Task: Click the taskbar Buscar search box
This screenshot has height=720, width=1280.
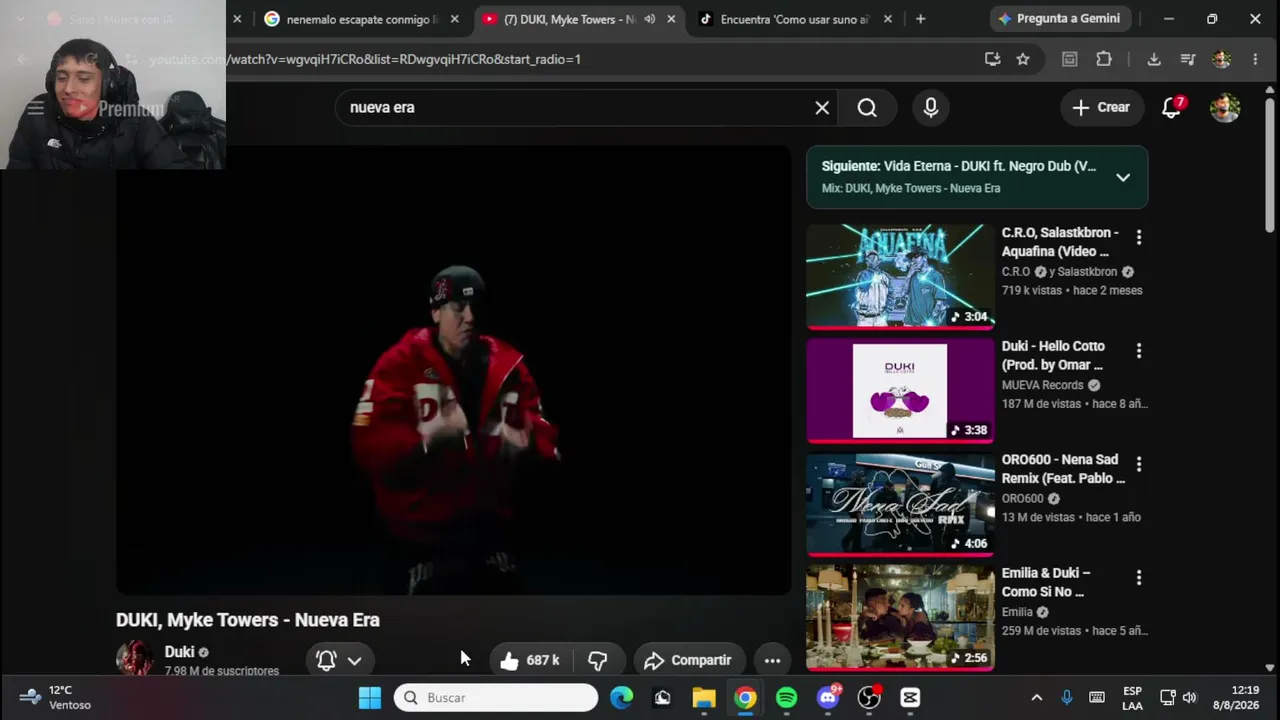Action: pyautogui.click(x=496, y=698)
